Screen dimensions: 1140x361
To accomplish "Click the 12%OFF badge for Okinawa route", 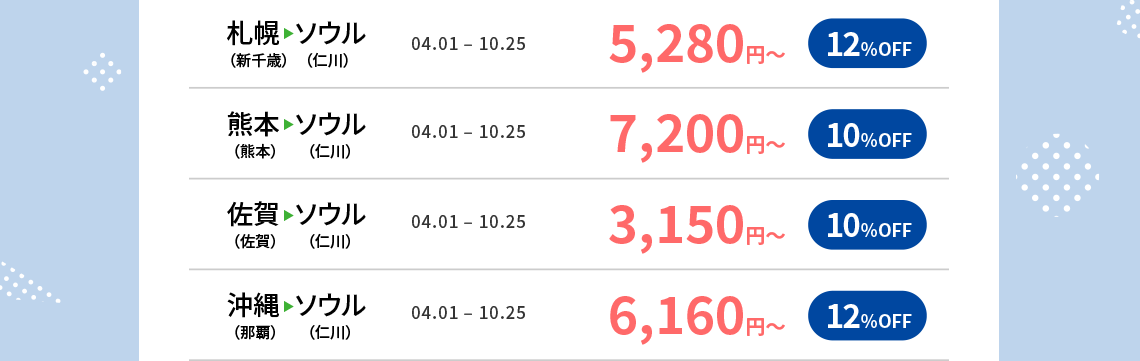I will point(867,316).
